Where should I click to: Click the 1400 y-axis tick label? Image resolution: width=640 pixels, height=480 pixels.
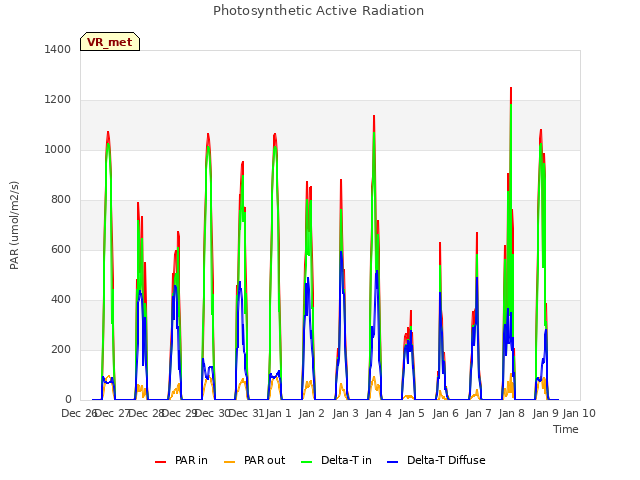pos(58,49)
